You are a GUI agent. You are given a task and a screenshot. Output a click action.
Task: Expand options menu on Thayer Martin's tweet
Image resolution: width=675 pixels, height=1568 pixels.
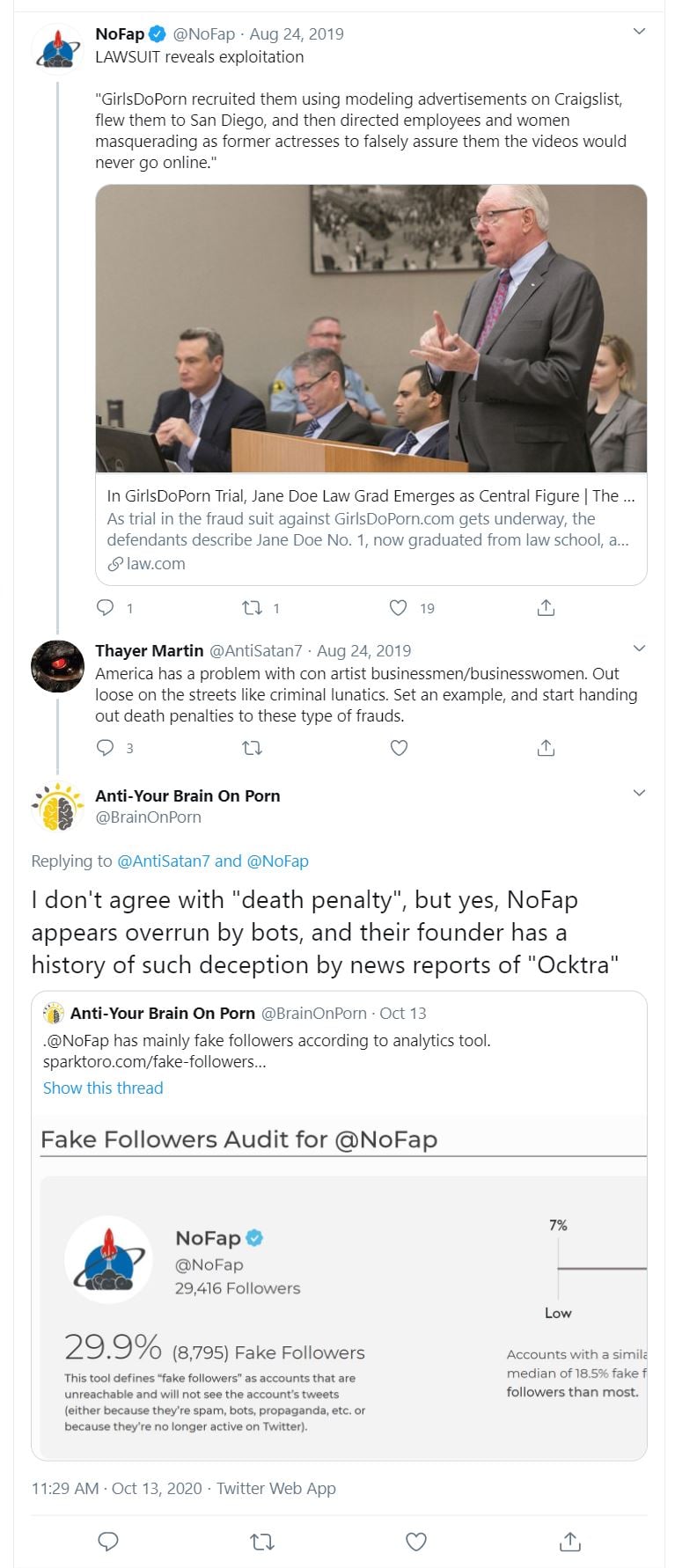tap(640, 649)
